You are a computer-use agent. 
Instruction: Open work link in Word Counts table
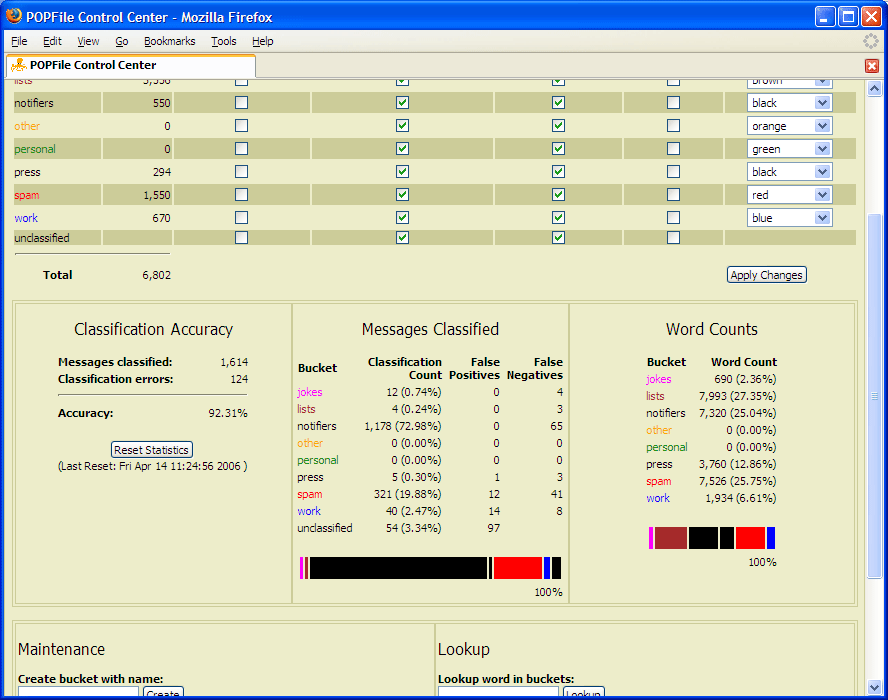658,498
